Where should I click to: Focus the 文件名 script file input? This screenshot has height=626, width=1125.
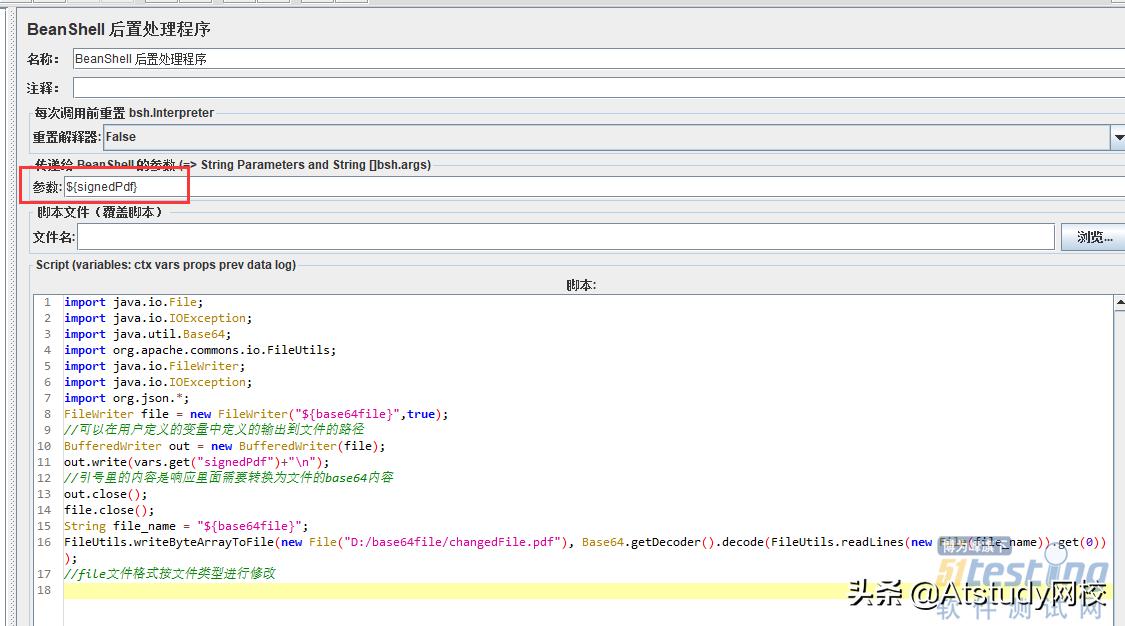click(565, 237)
